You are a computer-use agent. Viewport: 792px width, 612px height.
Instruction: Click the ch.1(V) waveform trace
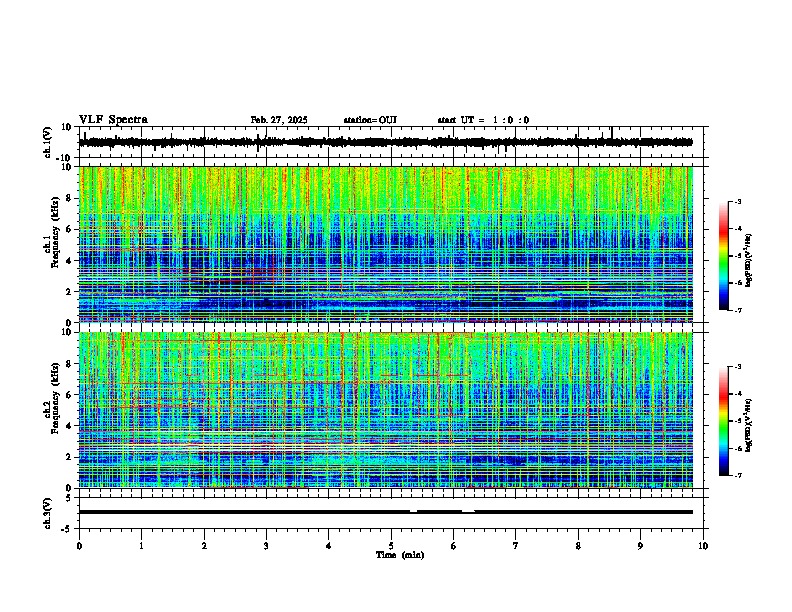point(386,142)
